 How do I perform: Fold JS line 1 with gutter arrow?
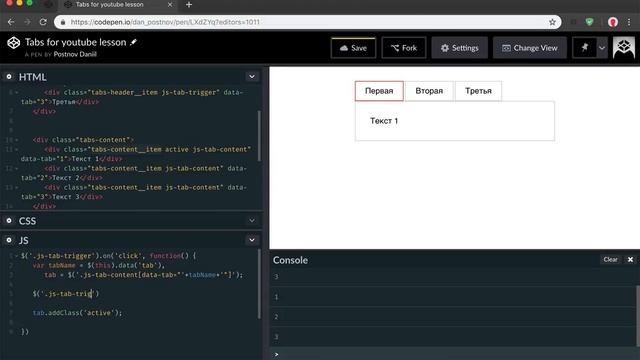point(17,256)
